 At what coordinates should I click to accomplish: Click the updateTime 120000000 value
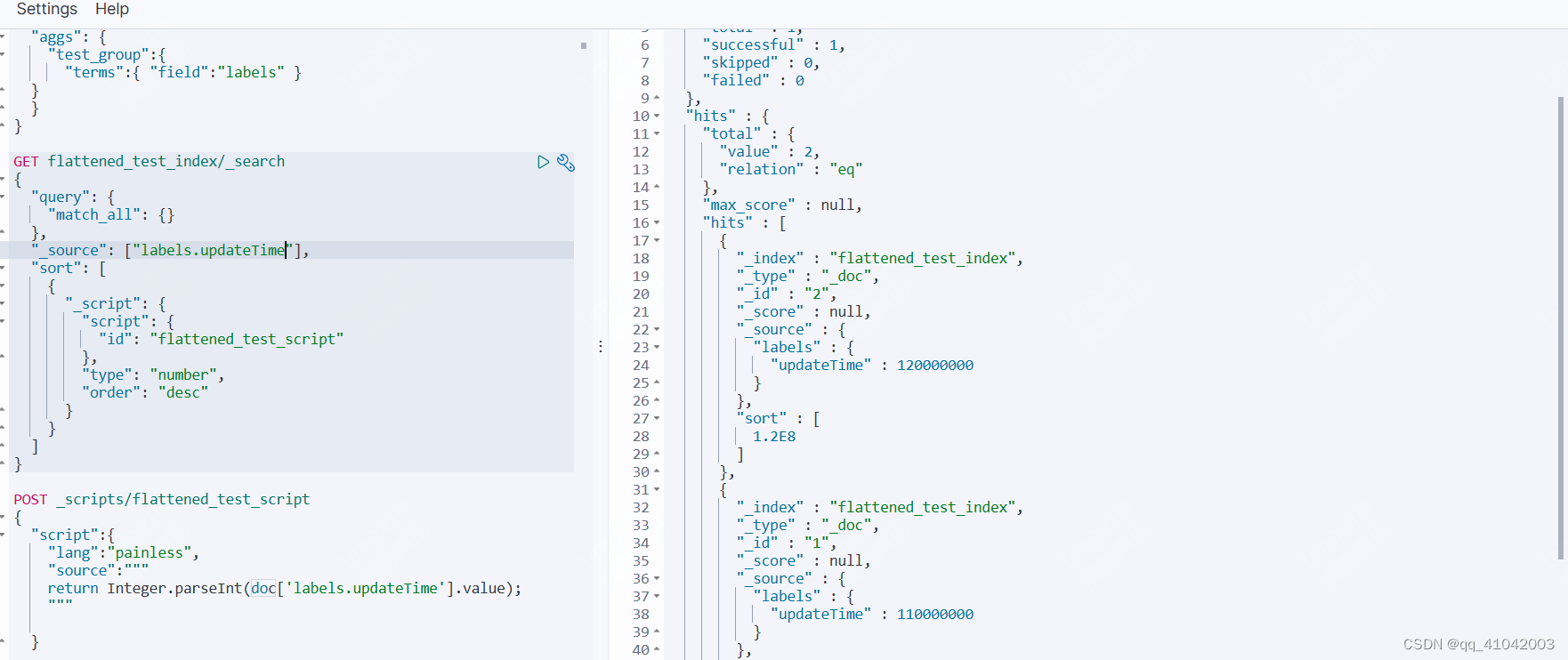[x=935, y=365]
